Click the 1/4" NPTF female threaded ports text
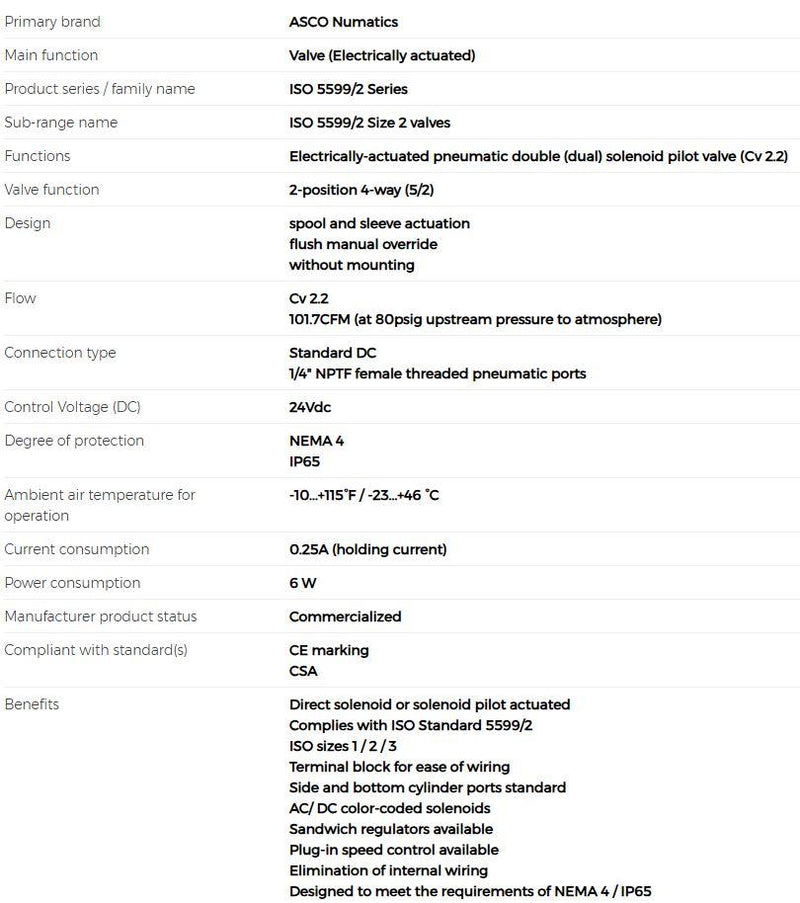Viewport: 800px width, 903px height. pyautogui.click(x=437, y=373)
